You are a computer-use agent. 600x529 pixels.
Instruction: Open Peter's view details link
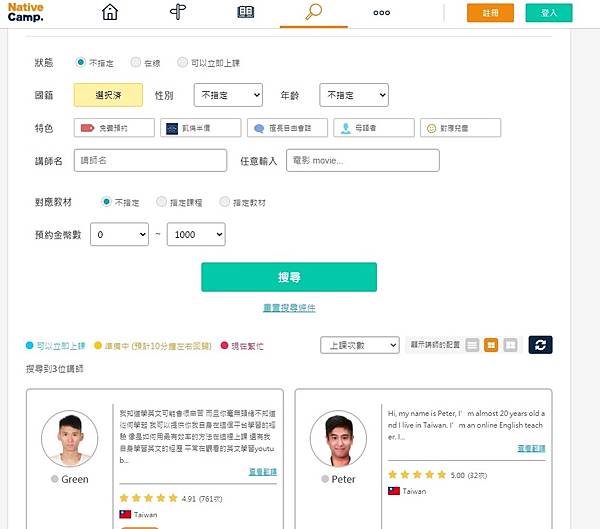pos(532,449)
